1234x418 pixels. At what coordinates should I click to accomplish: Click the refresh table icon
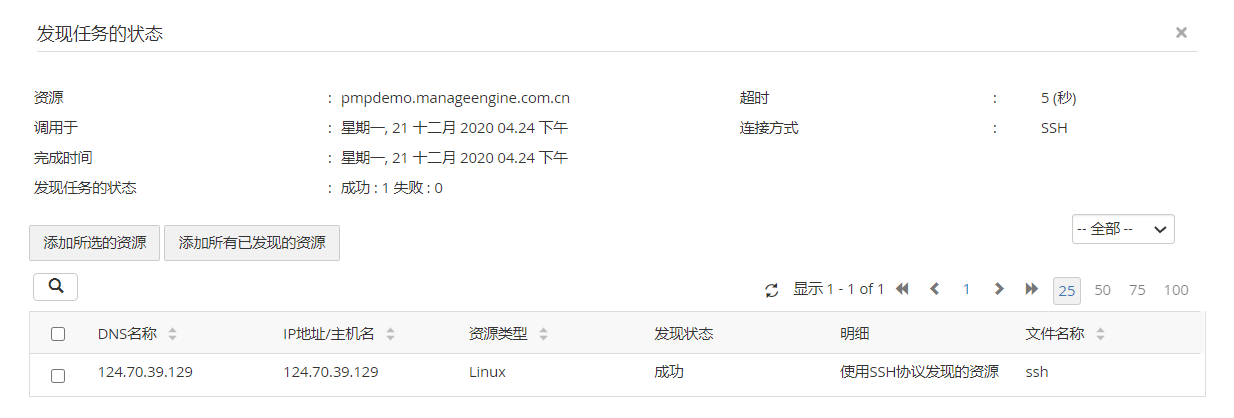point(771,290)
